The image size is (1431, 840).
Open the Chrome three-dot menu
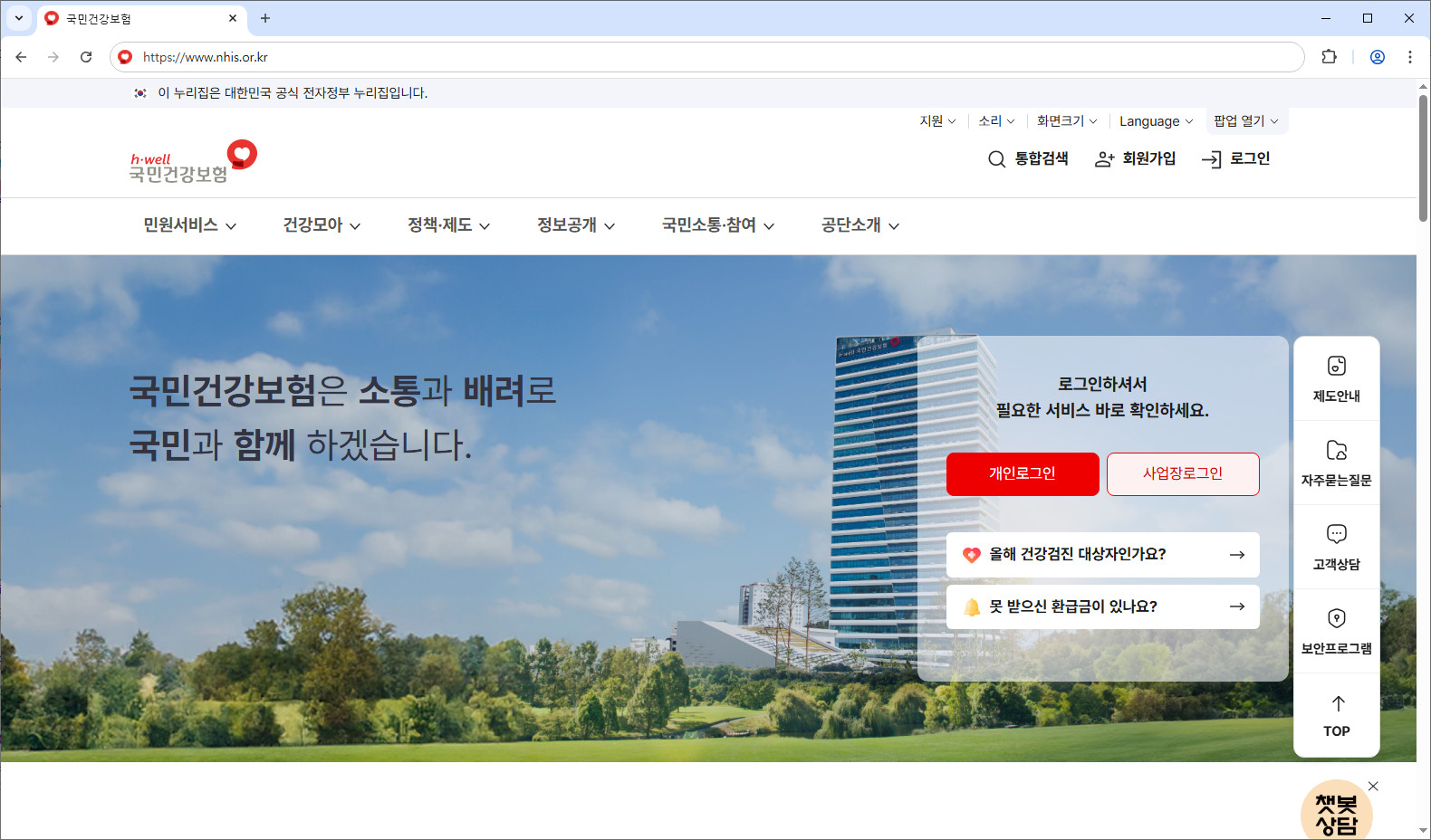[1410, 57]
